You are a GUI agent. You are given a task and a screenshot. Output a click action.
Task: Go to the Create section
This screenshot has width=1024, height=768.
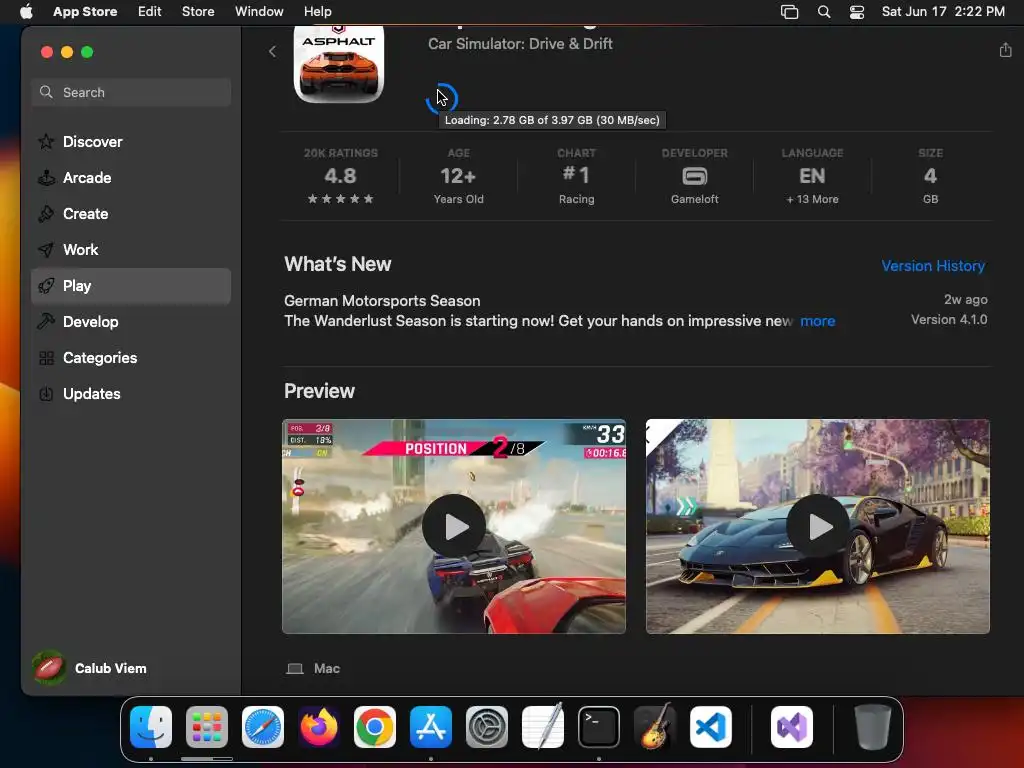(131, 214)
